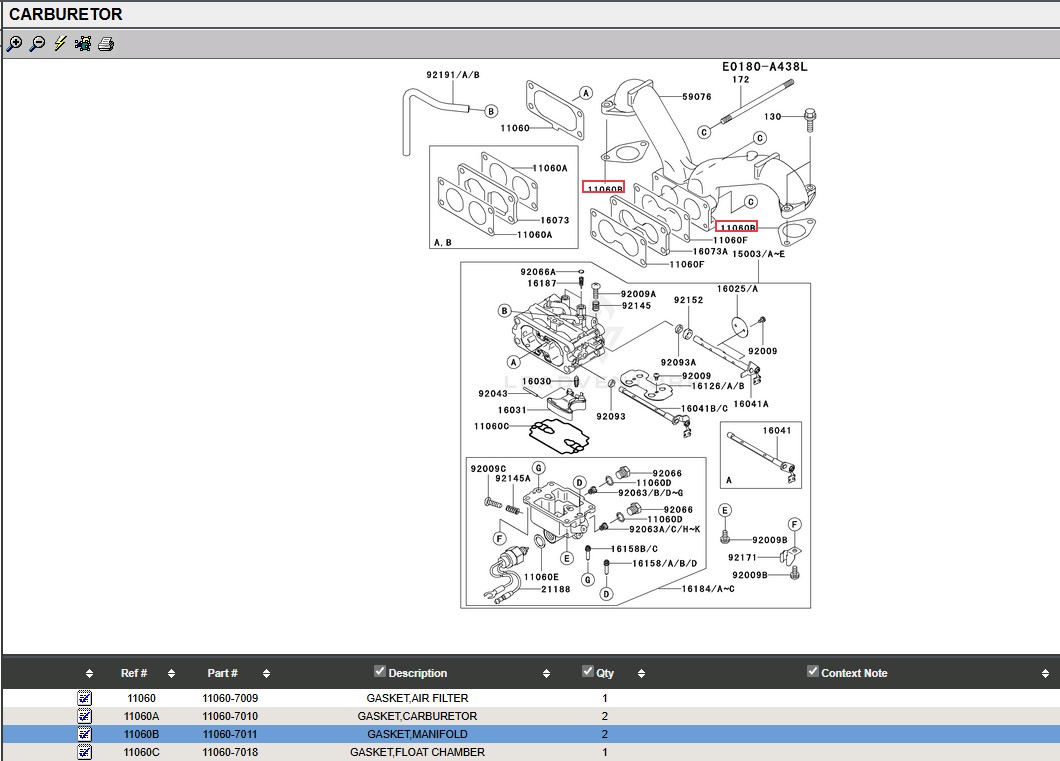Click the Part # column header
Screen dimensions: 1060x761
click(x=222, y=674)
